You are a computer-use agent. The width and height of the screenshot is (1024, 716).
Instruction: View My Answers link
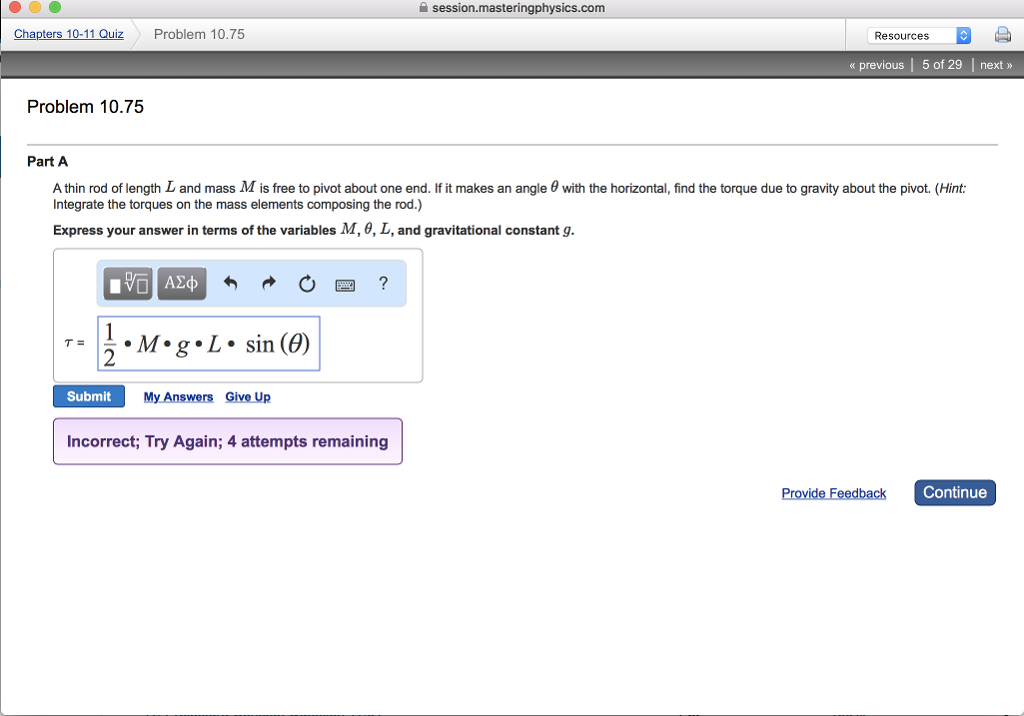[x=178, y=397]
